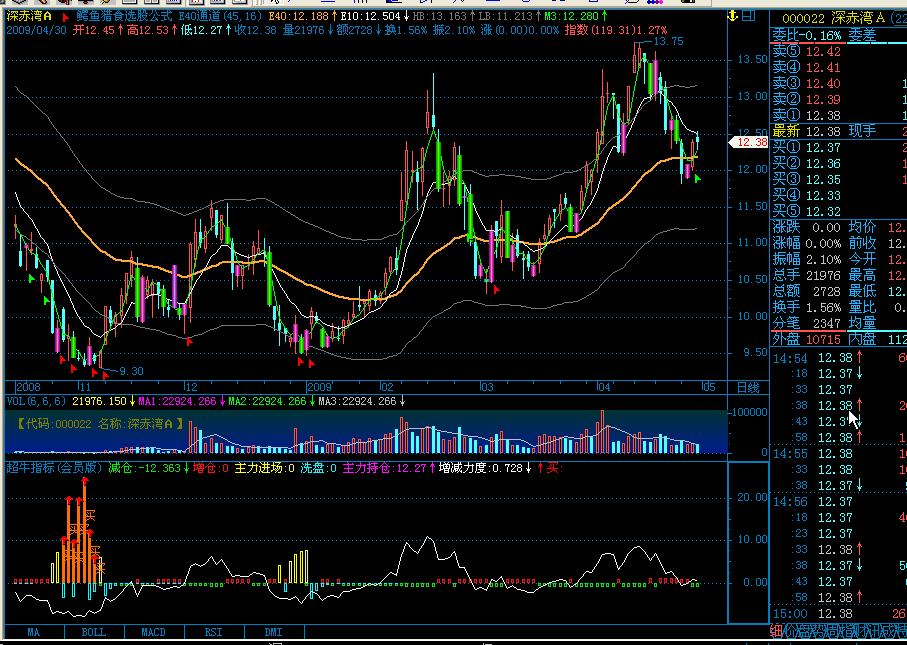Click the green signal arrow under the latest candle
This screenshot has height=645, width=907.
click(x=698, y=179)
